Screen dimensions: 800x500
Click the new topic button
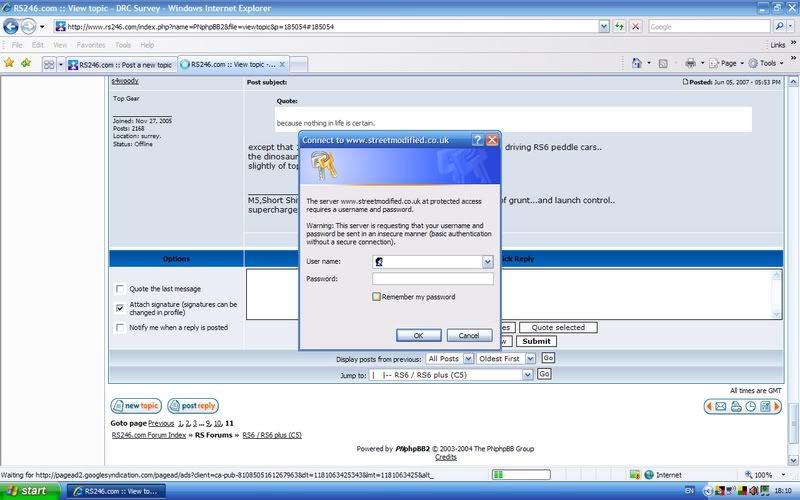click(x=136, y=406)
